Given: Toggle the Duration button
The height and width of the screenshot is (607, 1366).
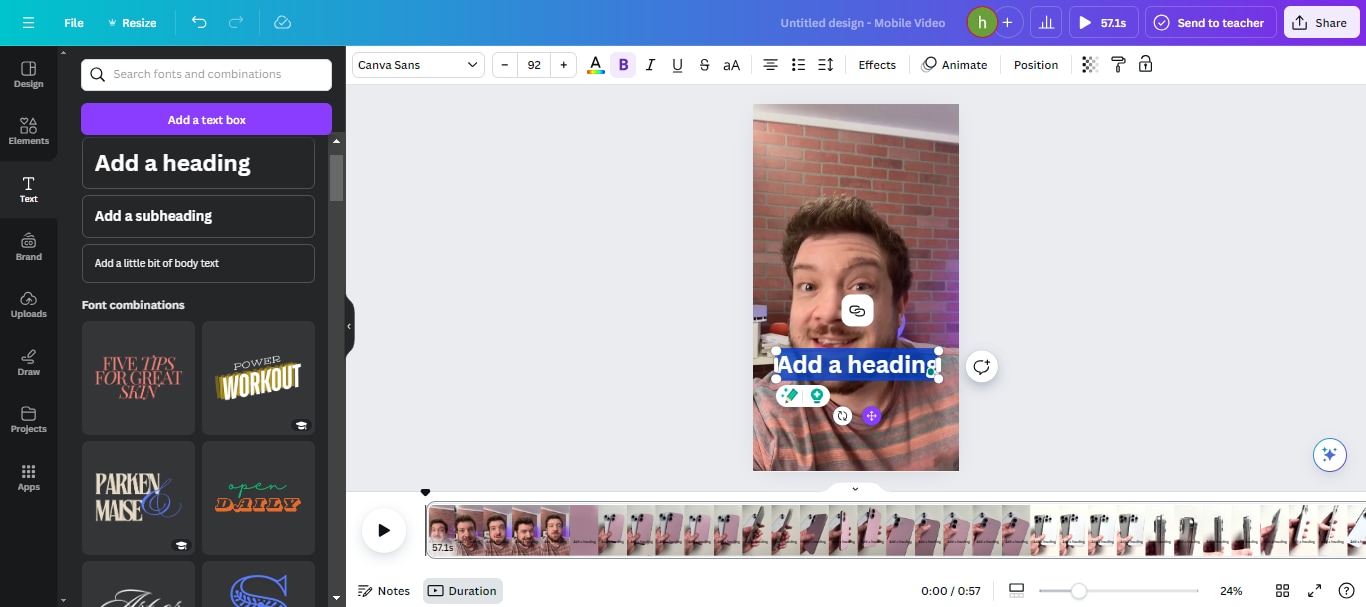Looking at the screenshot, I should point(463,591).
